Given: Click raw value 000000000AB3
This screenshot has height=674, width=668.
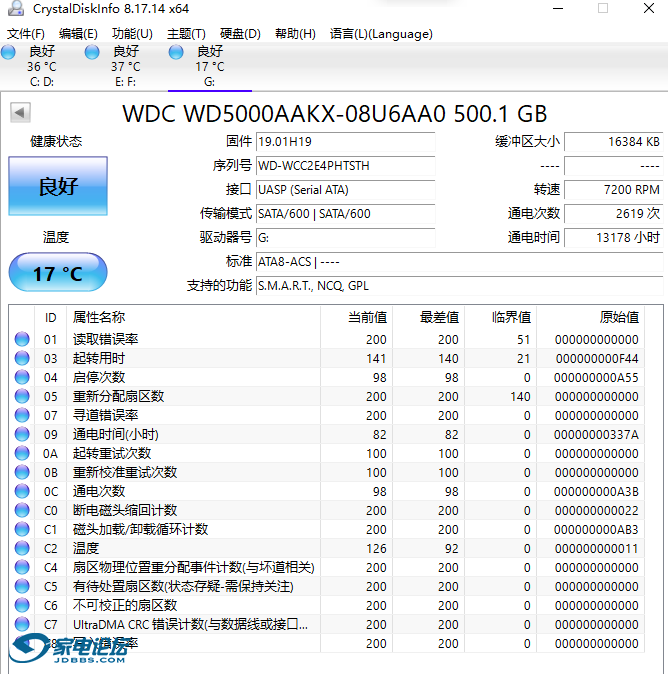Looking at the screenshot, I should [596, 530].
